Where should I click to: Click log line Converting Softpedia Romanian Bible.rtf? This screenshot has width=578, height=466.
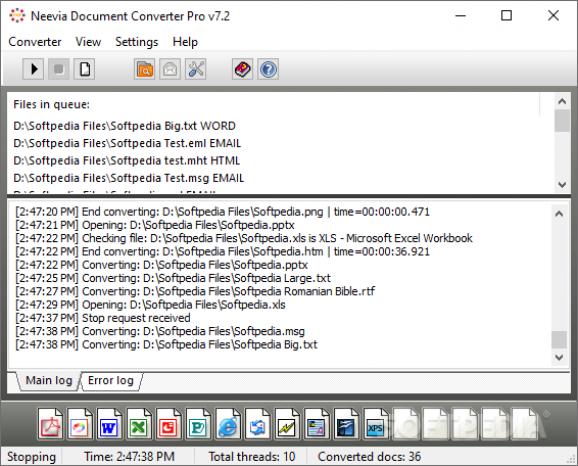(195, 291)
